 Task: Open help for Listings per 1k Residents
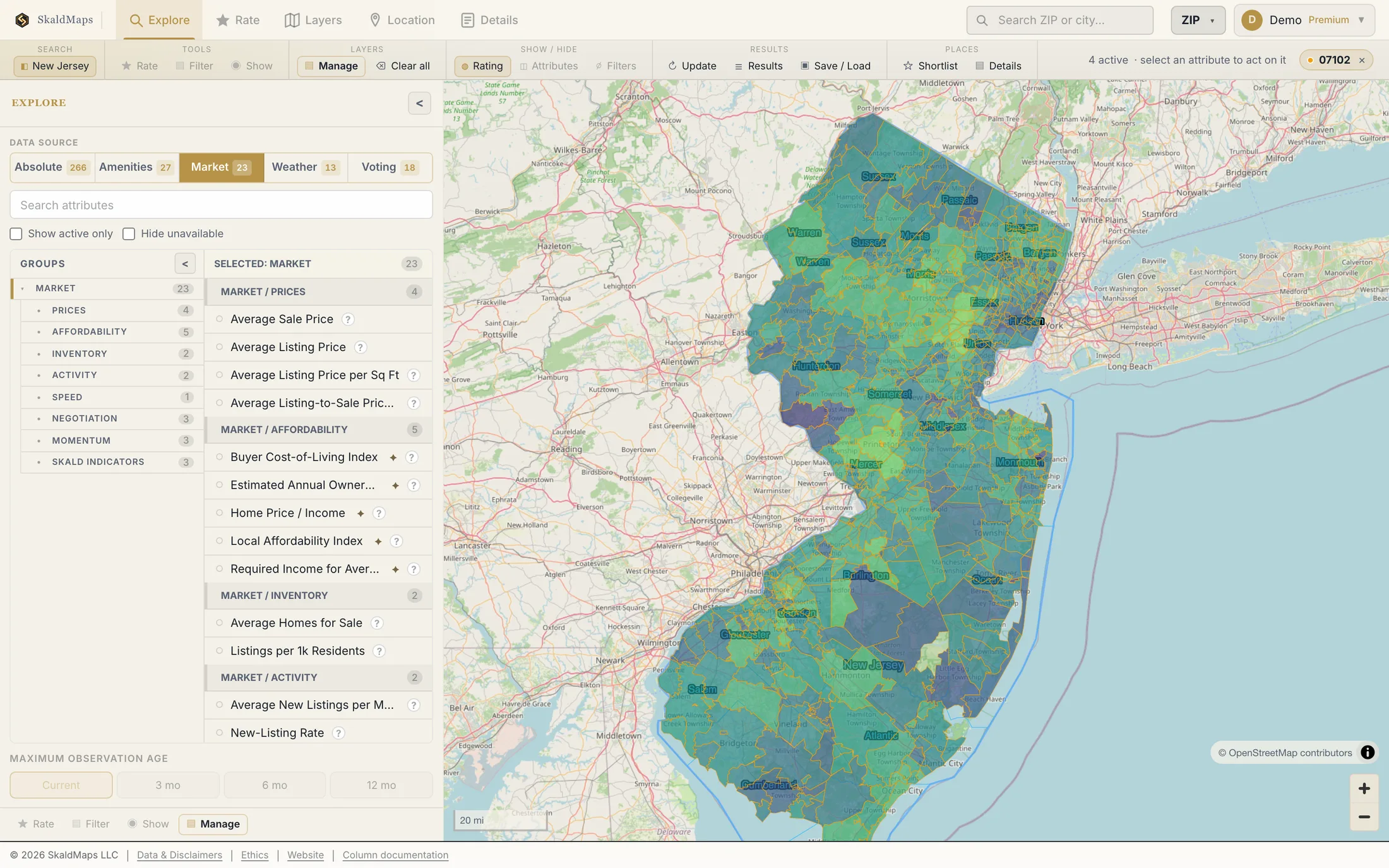pyautogui.click(x=379, y=651)
